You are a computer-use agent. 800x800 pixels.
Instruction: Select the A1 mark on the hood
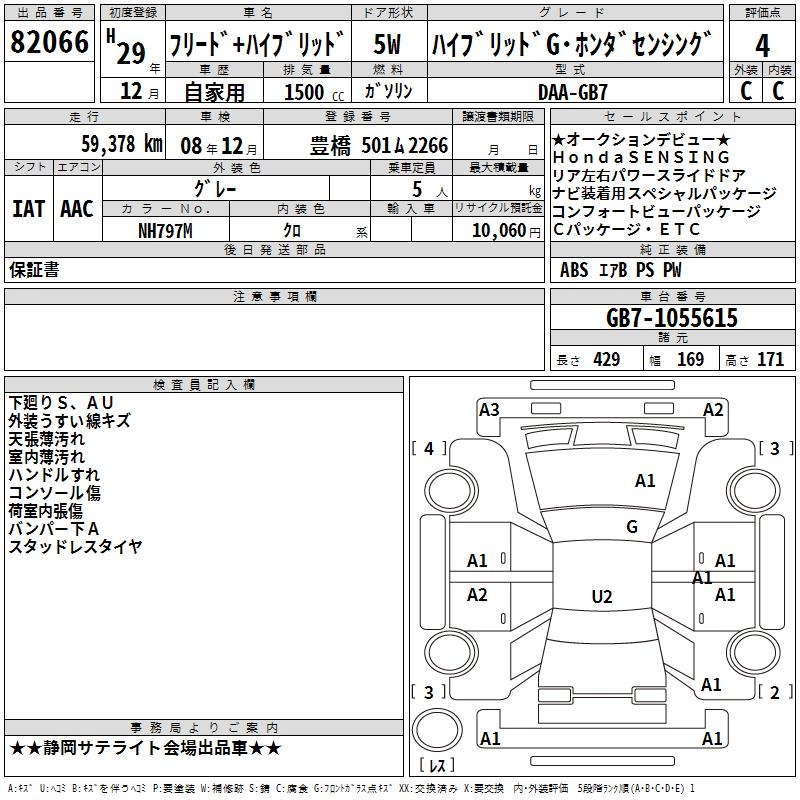pyautogui.click(x=645, y=481)
